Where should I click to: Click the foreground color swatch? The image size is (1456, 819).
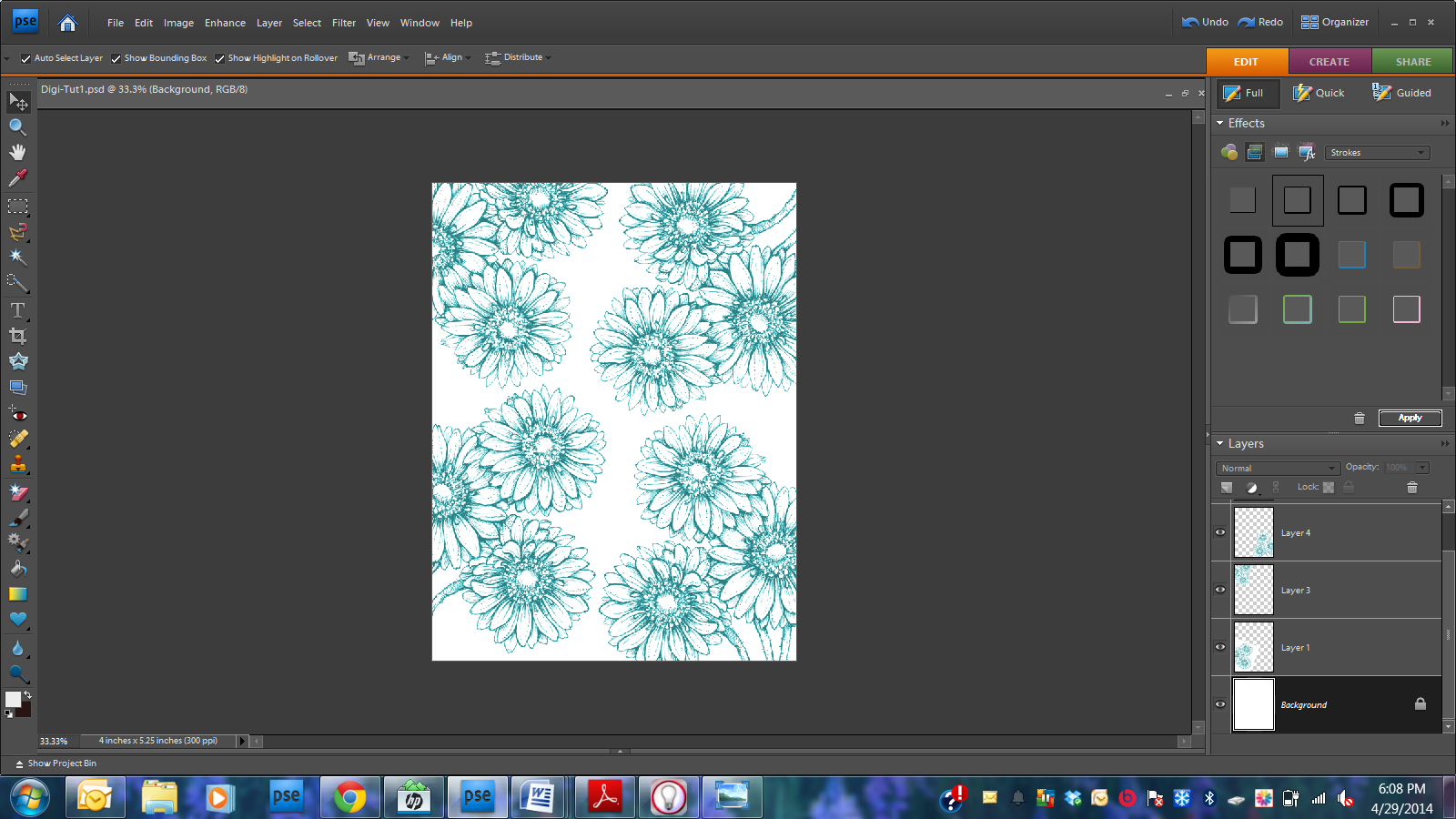(x=13, y=699)
